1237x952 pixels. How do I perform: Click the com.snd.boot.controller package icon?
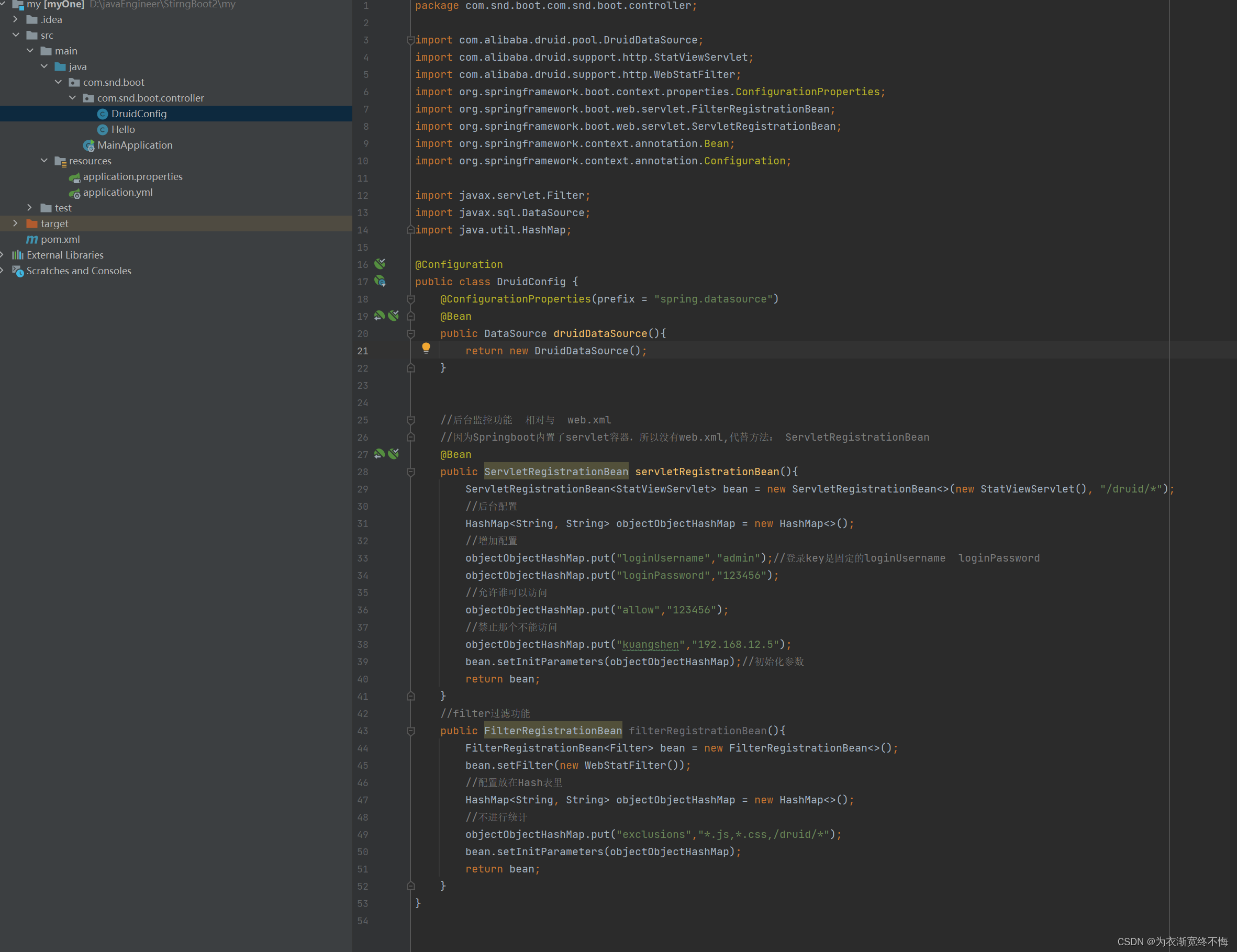point(88,98)
